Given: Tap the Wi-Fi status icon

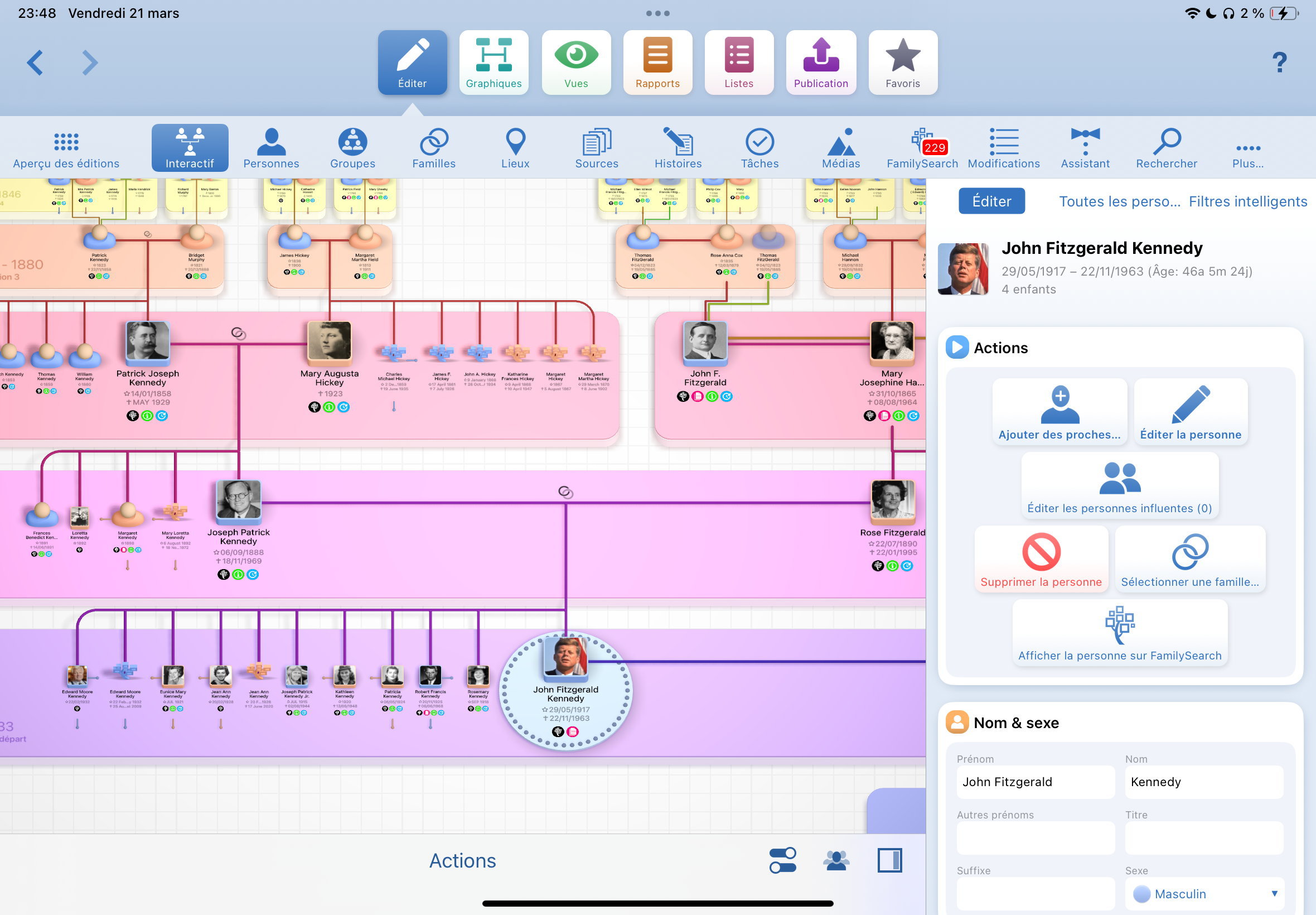Looking at the screenshot, I should point(1192,13).
